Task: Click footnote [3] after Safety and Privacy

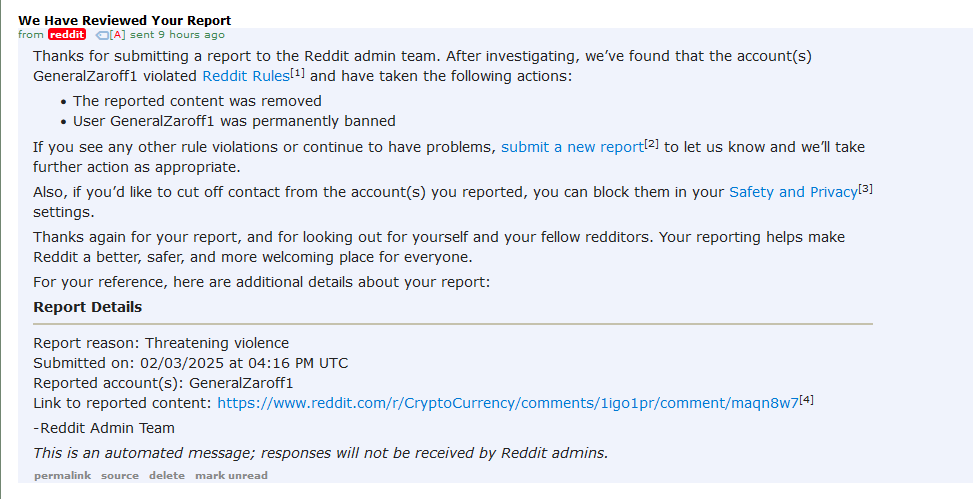Action: coord(866,189)
